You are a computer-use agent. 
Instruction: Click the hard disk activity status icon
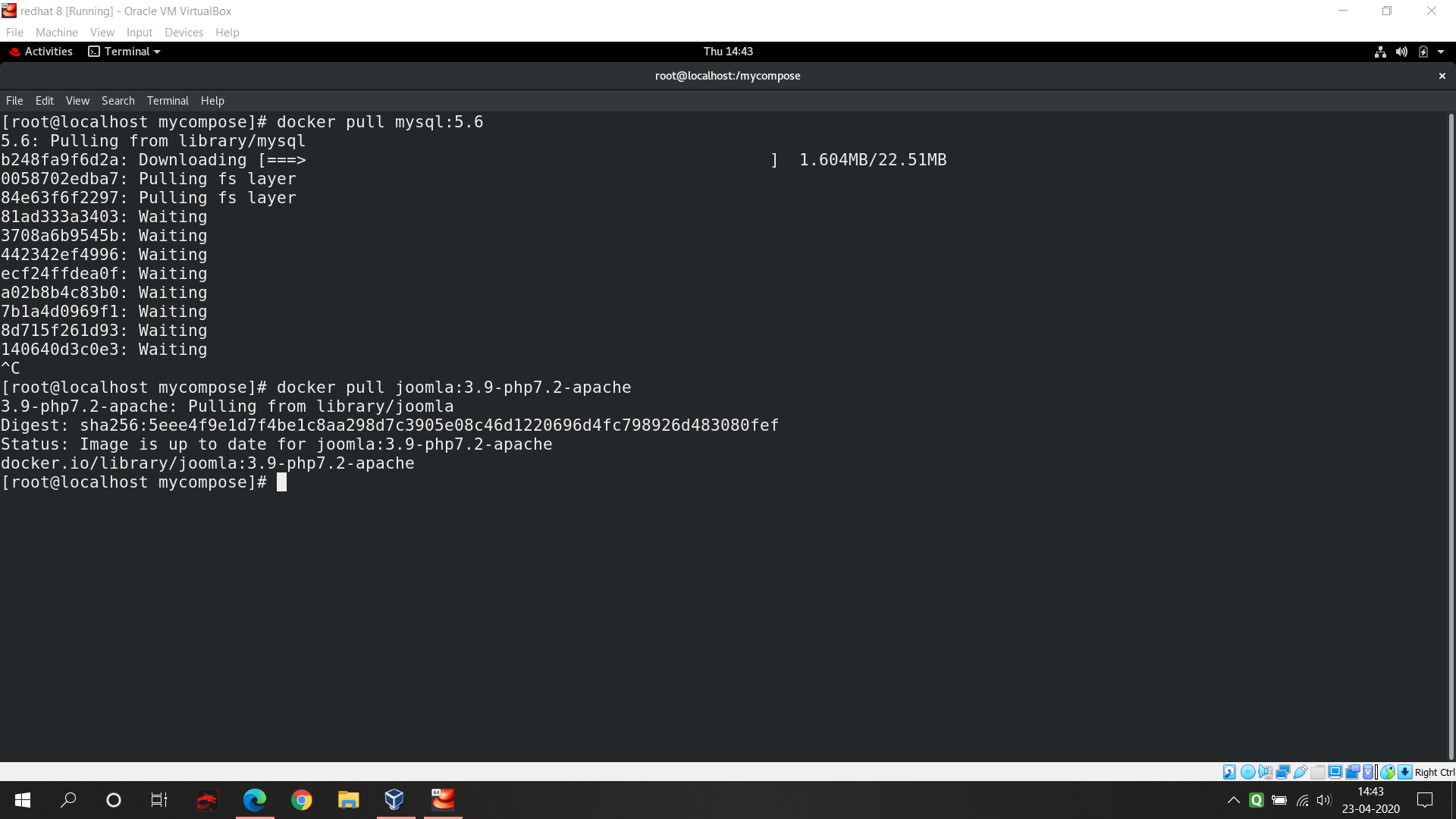pos(1229,772)
